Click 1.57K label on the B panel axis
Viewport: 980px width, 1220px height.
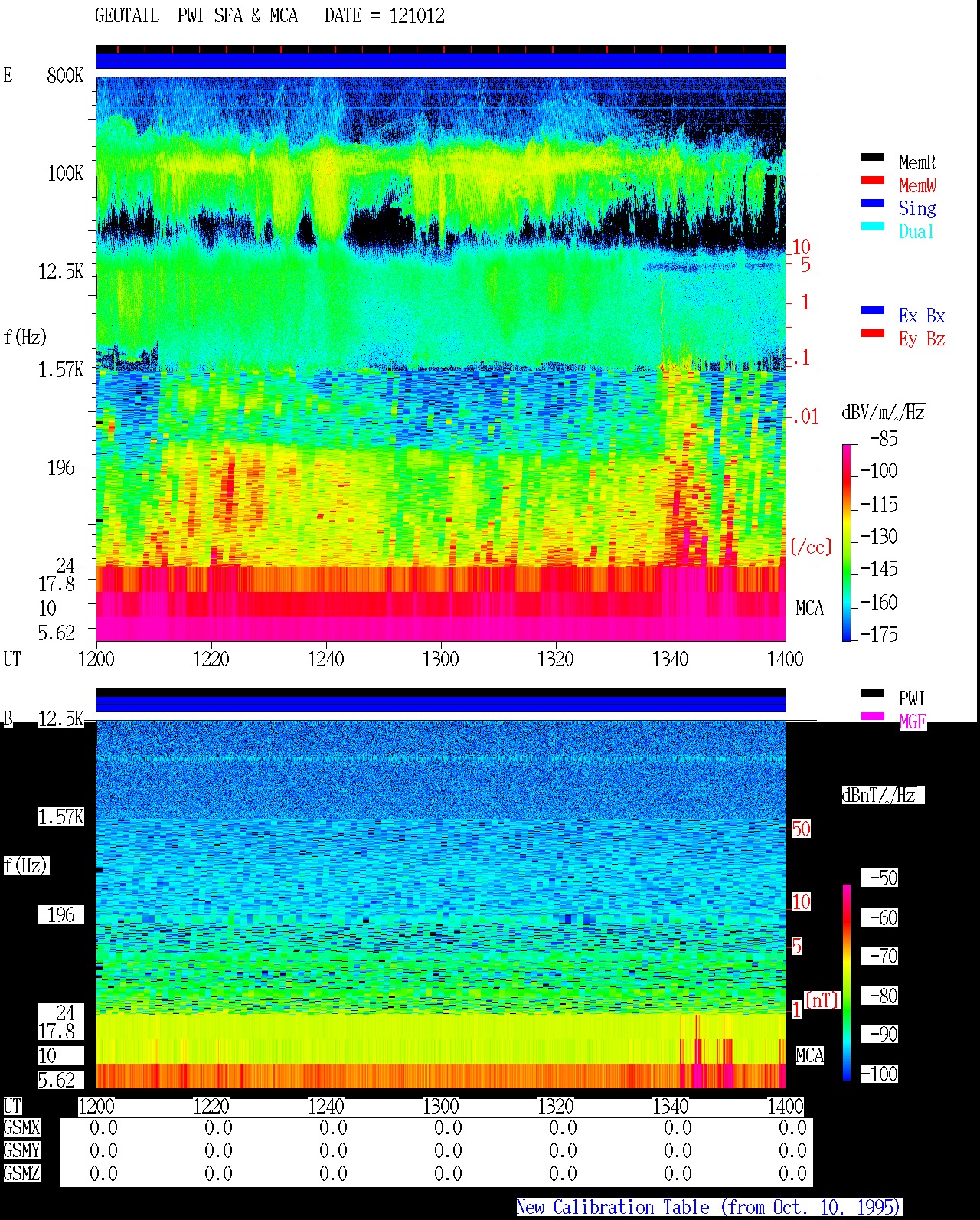click(61, 817)
